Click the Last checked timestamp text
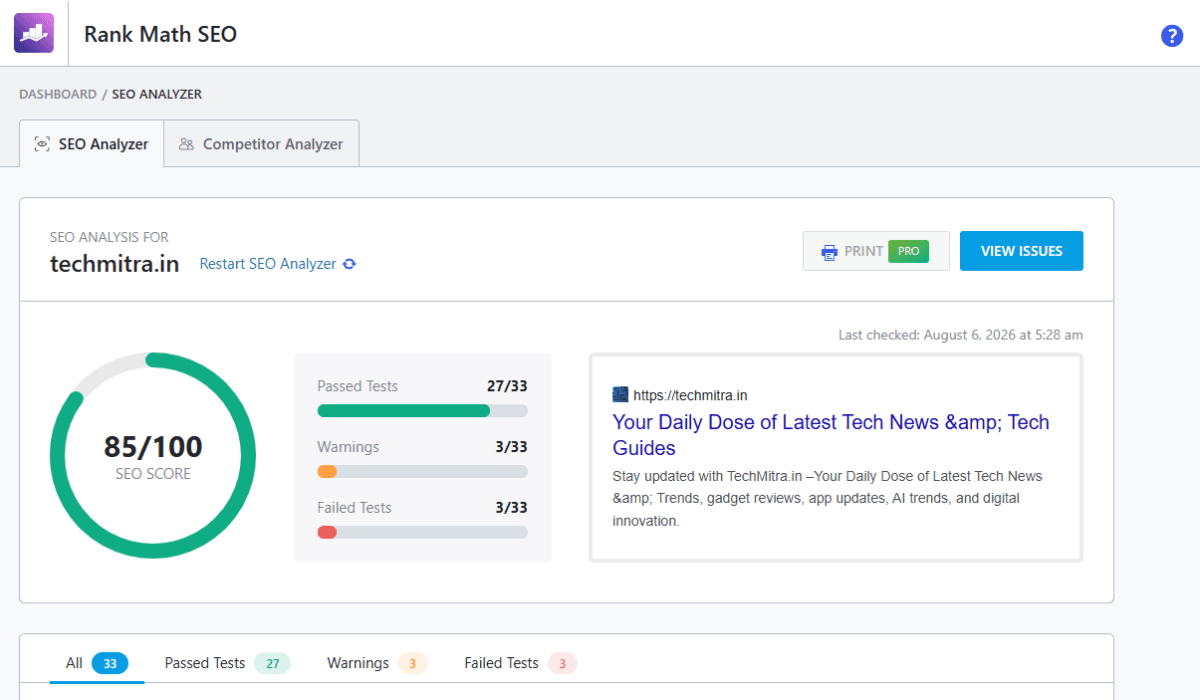 960,335
